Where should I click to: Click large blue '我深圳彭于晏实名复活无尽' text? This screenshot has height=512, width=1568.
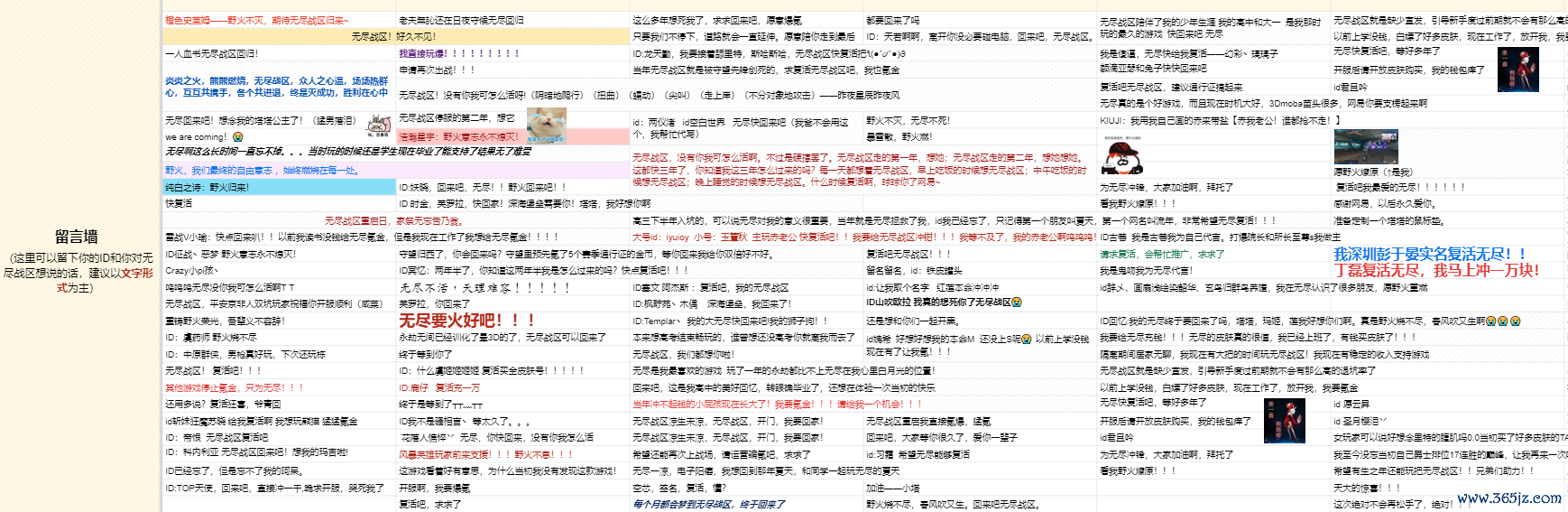[x=1429, y=255]
